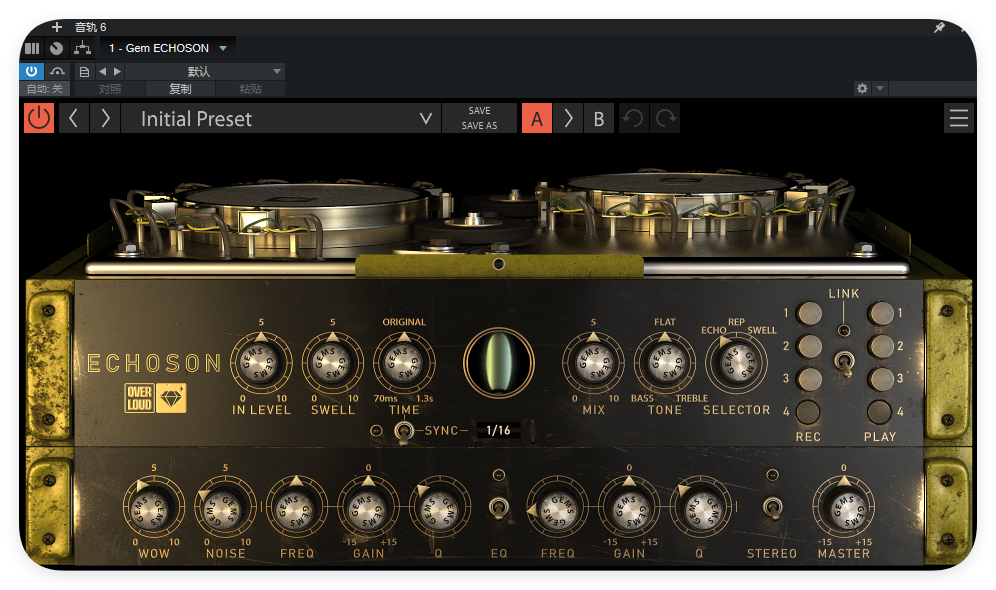Click the 自动: 关 automation button
Viewport: 996px width, 590px height.
[x=44, y=89]
